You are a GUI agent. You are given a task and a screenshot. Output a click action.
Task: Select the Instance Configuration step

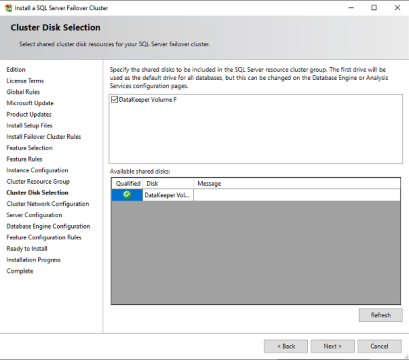[37, 170]
